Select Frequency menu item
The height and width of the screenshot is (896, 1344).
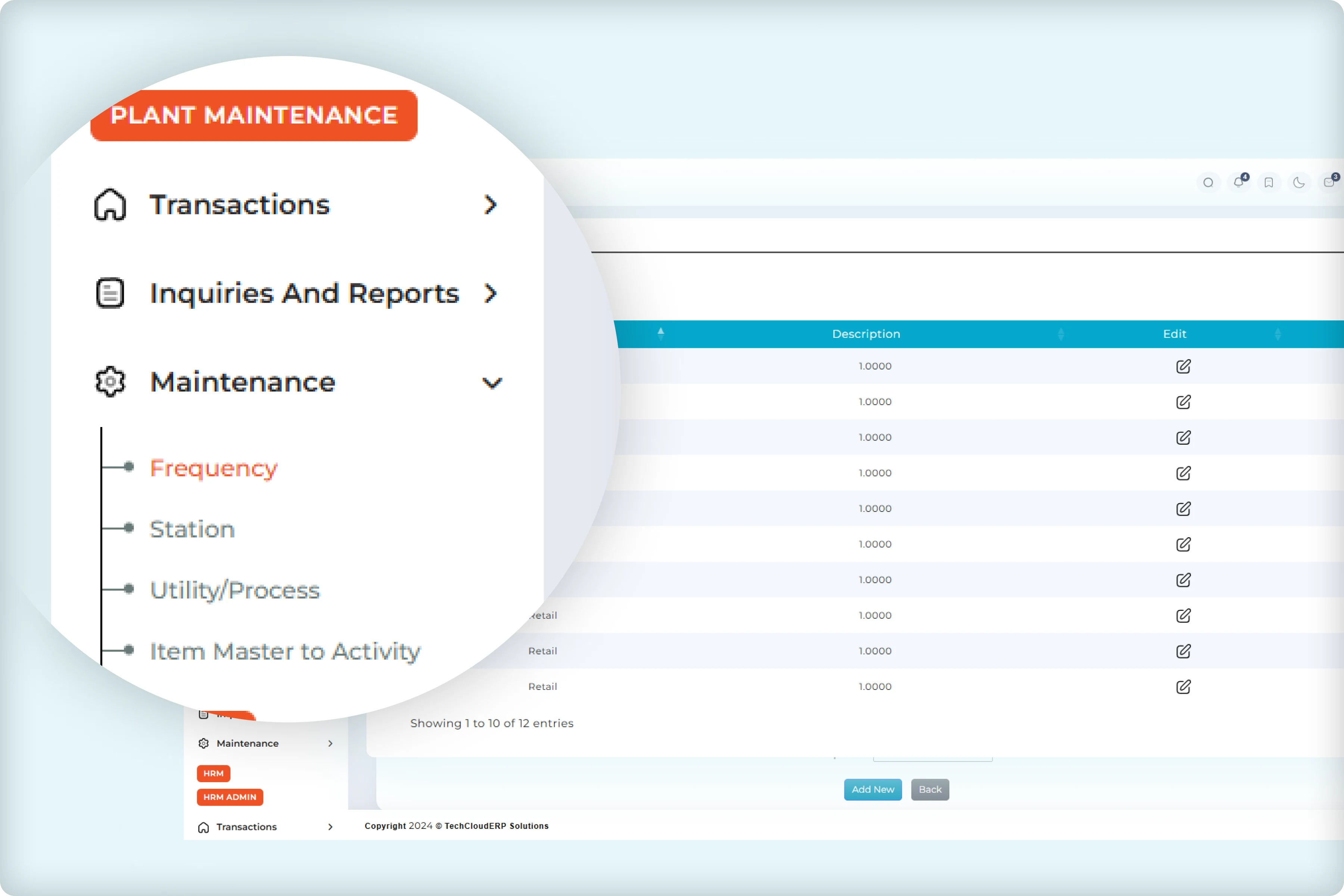(x=214, y=468)
